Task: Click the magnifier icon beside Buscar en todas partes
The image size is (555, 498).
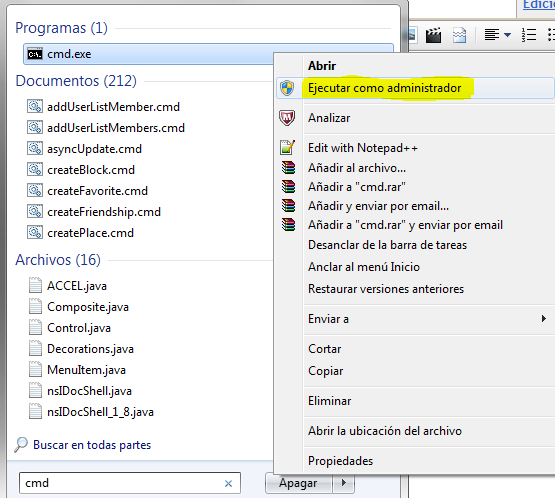Action: (x=21, y=445)
